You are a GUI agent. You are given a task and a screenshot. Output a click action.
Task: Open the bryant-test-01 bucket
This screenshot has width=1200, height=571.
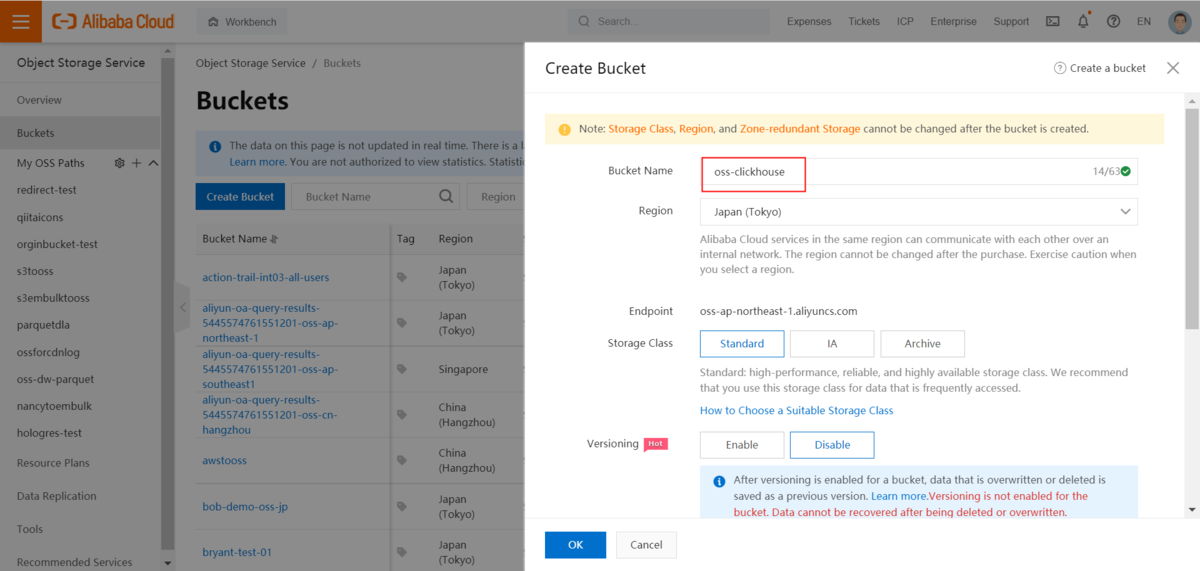(x=237, y=552)
